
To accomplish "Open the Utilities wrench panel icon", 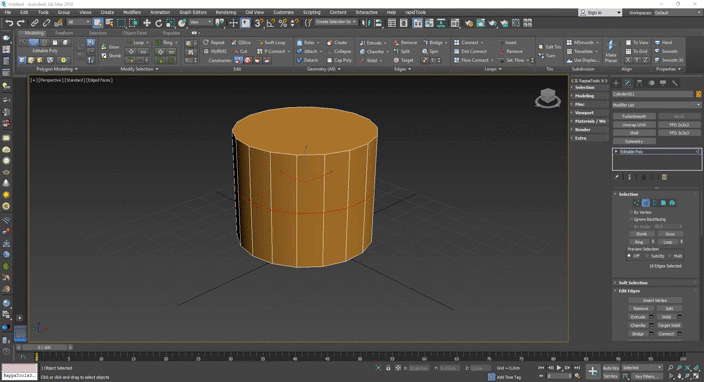I will click(674, 83).
